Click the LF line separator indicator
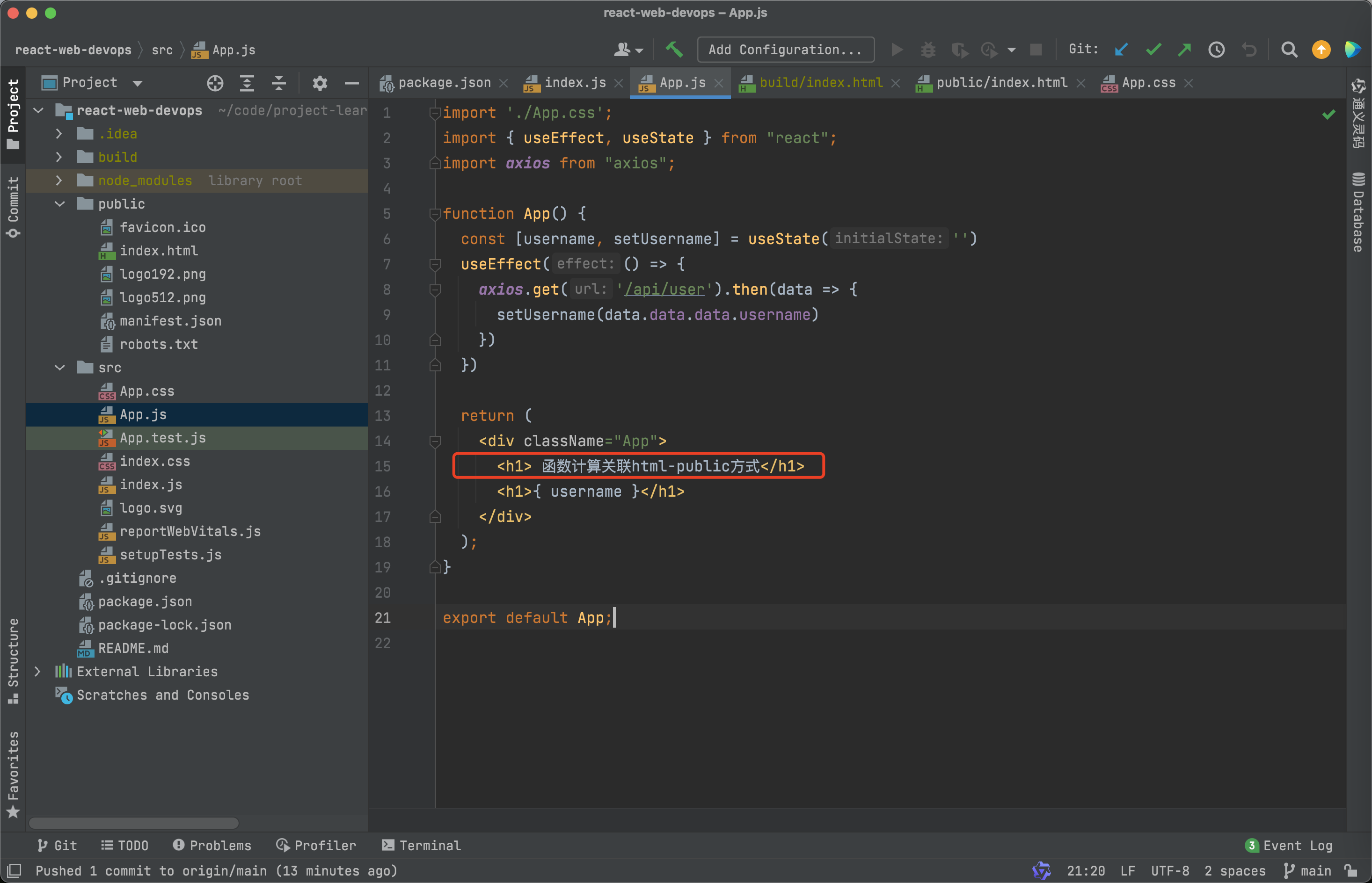Image resolution: width=1372 pixels, height=883 pixels. (1128, 870)
